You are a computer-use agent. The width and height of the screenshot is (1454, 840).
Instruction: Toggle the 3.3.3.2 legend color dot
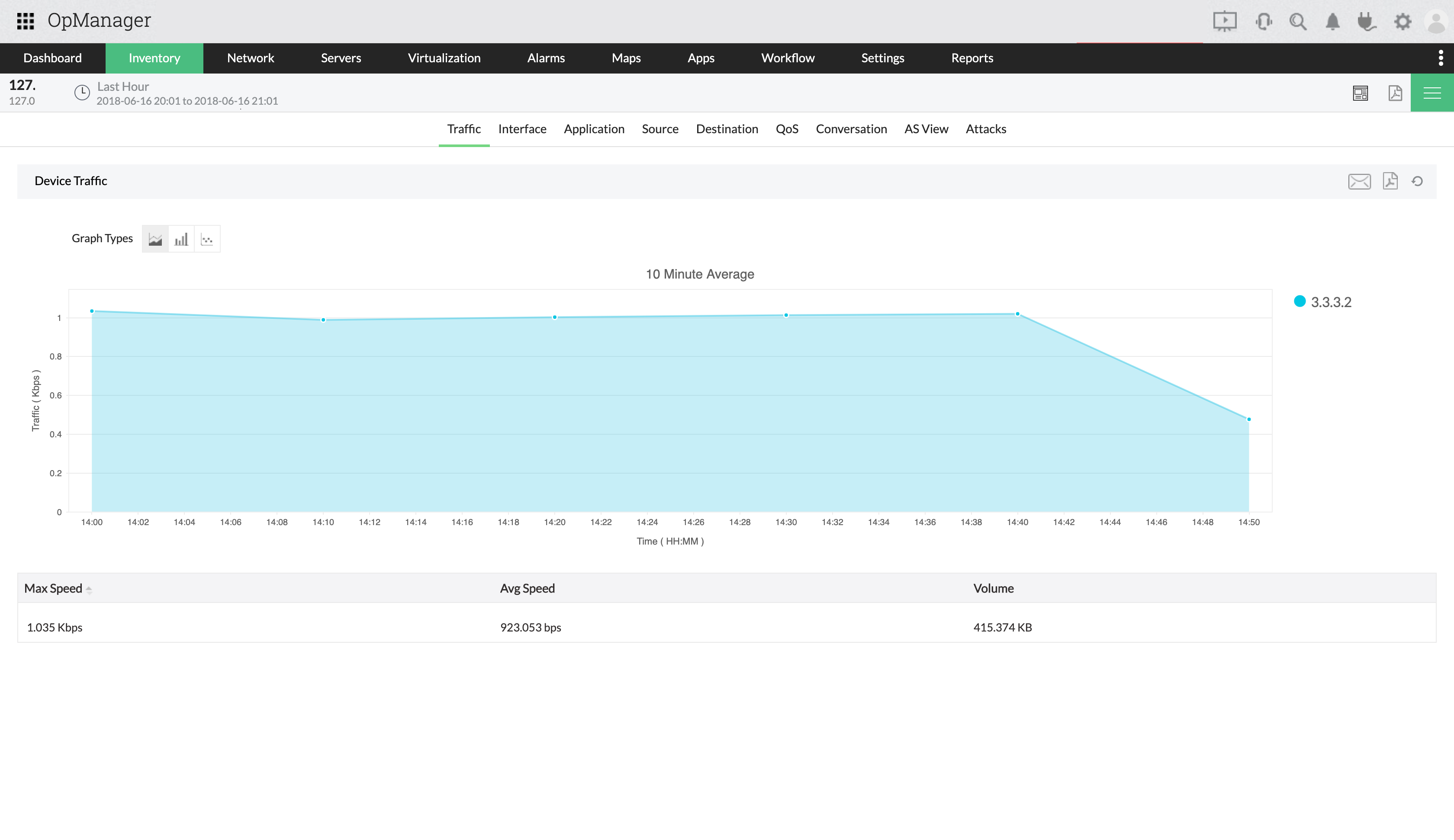1300,301
